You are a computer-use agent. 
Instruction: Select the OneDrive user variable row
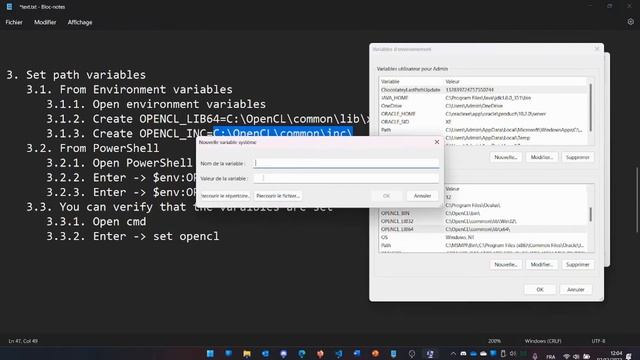point(484,106)
